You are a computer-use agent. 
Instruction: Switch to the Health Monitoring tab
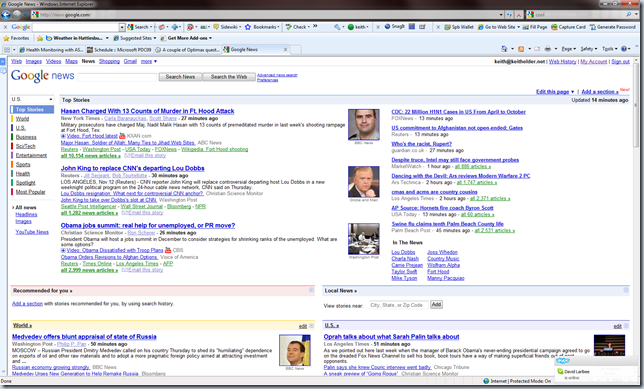(51, 50)
